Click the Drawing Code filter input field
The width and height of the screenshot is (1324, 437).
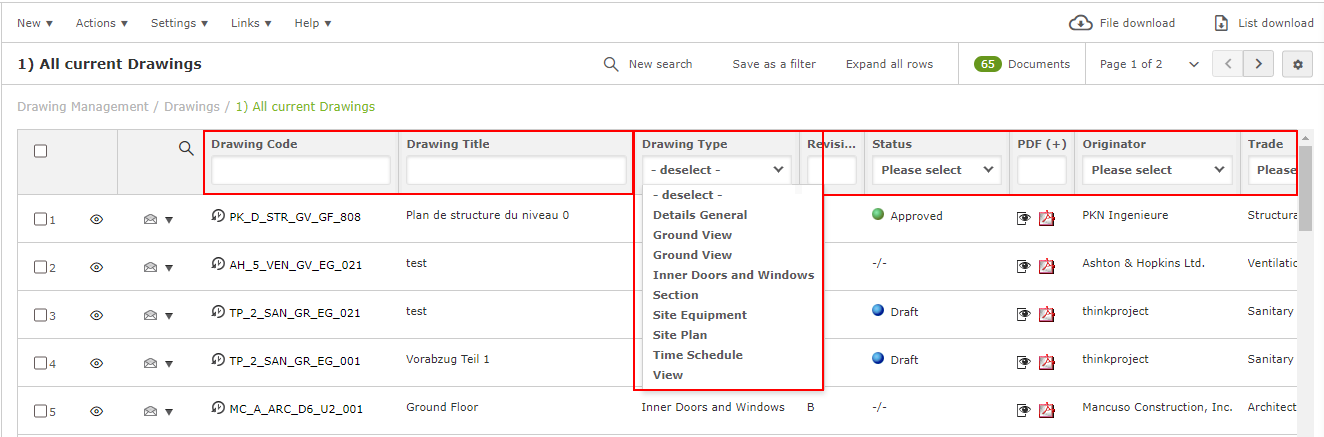pyautogui.click(x=301, y=171)
